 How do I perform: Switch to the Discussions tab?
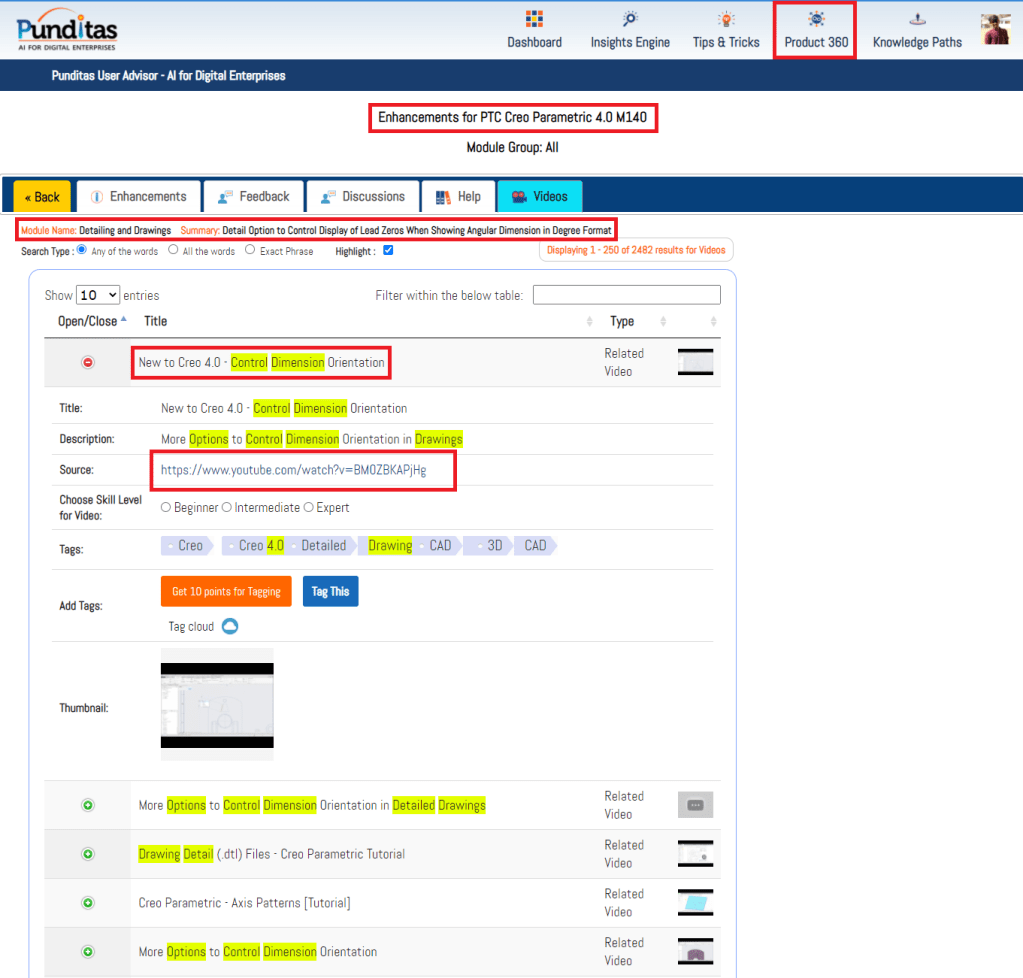[361, 197]
